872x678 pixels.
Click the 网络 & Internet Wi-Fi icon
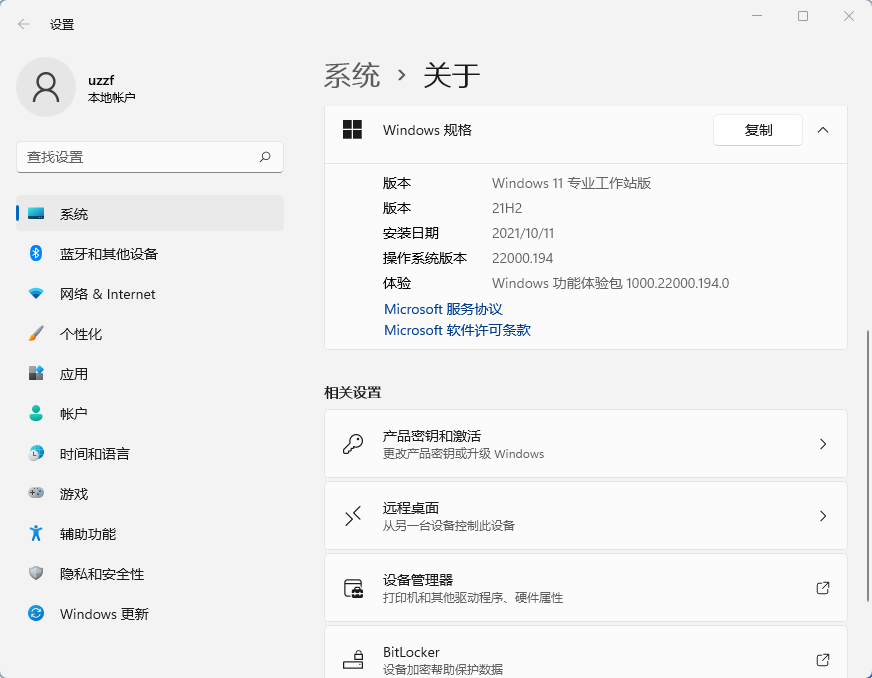(36, 294)
